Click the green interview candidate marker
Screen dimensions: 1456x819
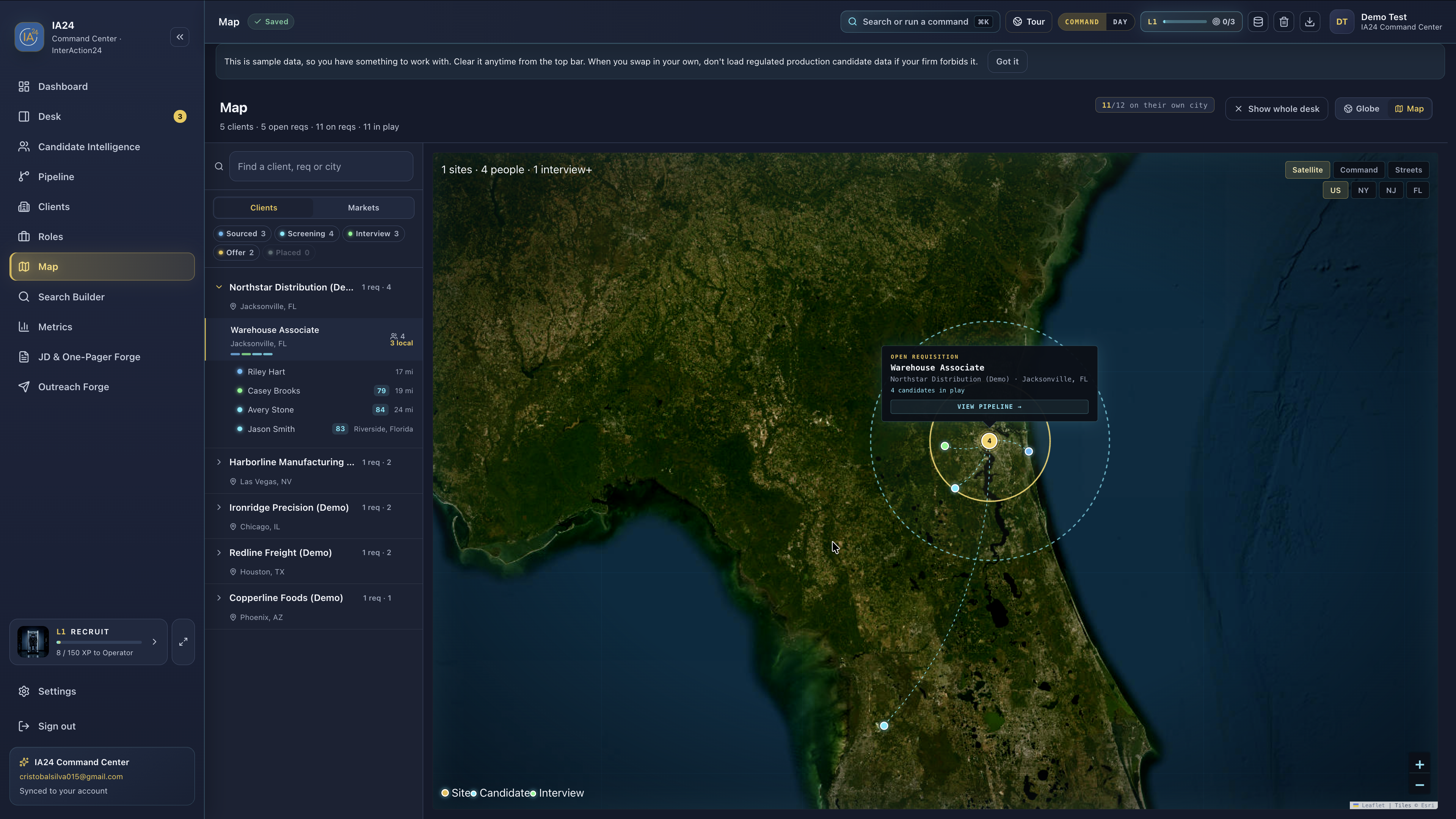click(x=945, y=446)
